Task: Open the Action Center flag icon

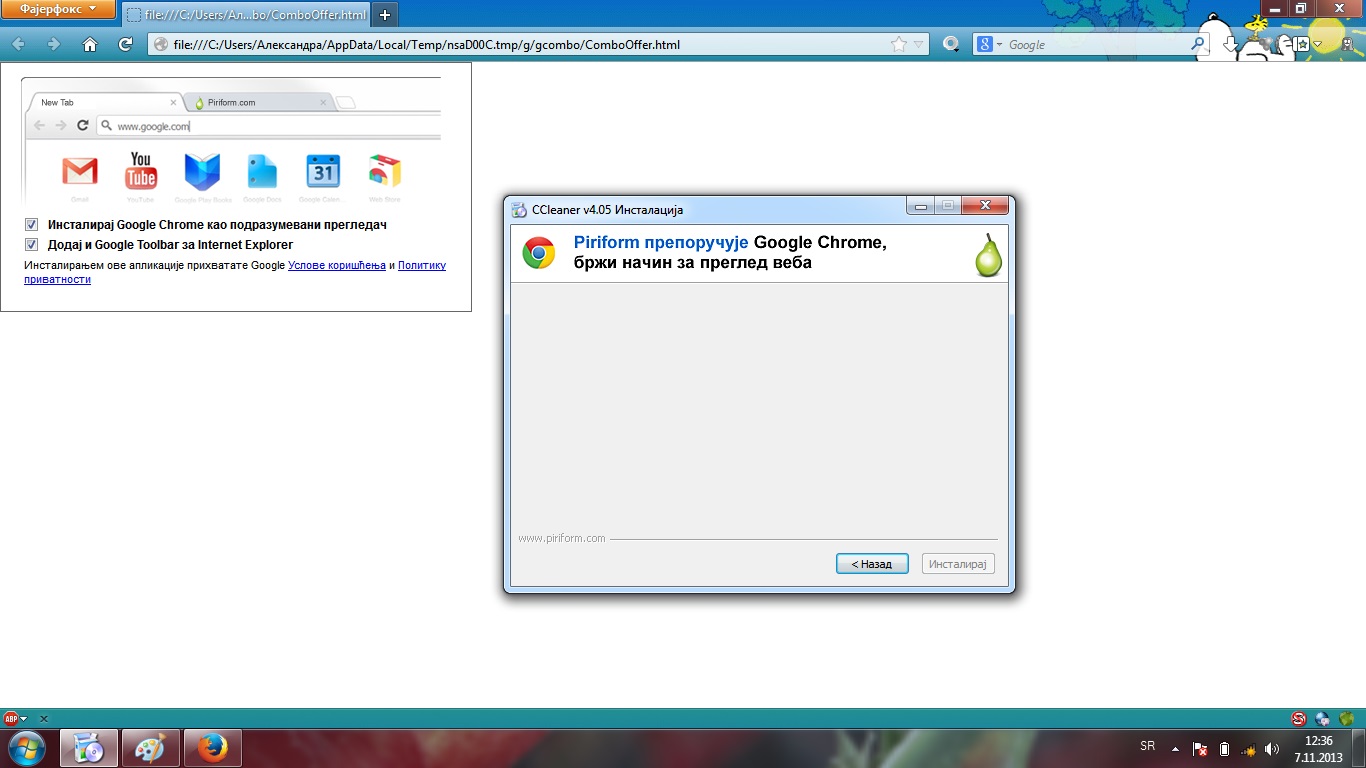Action: (1200, 749)
